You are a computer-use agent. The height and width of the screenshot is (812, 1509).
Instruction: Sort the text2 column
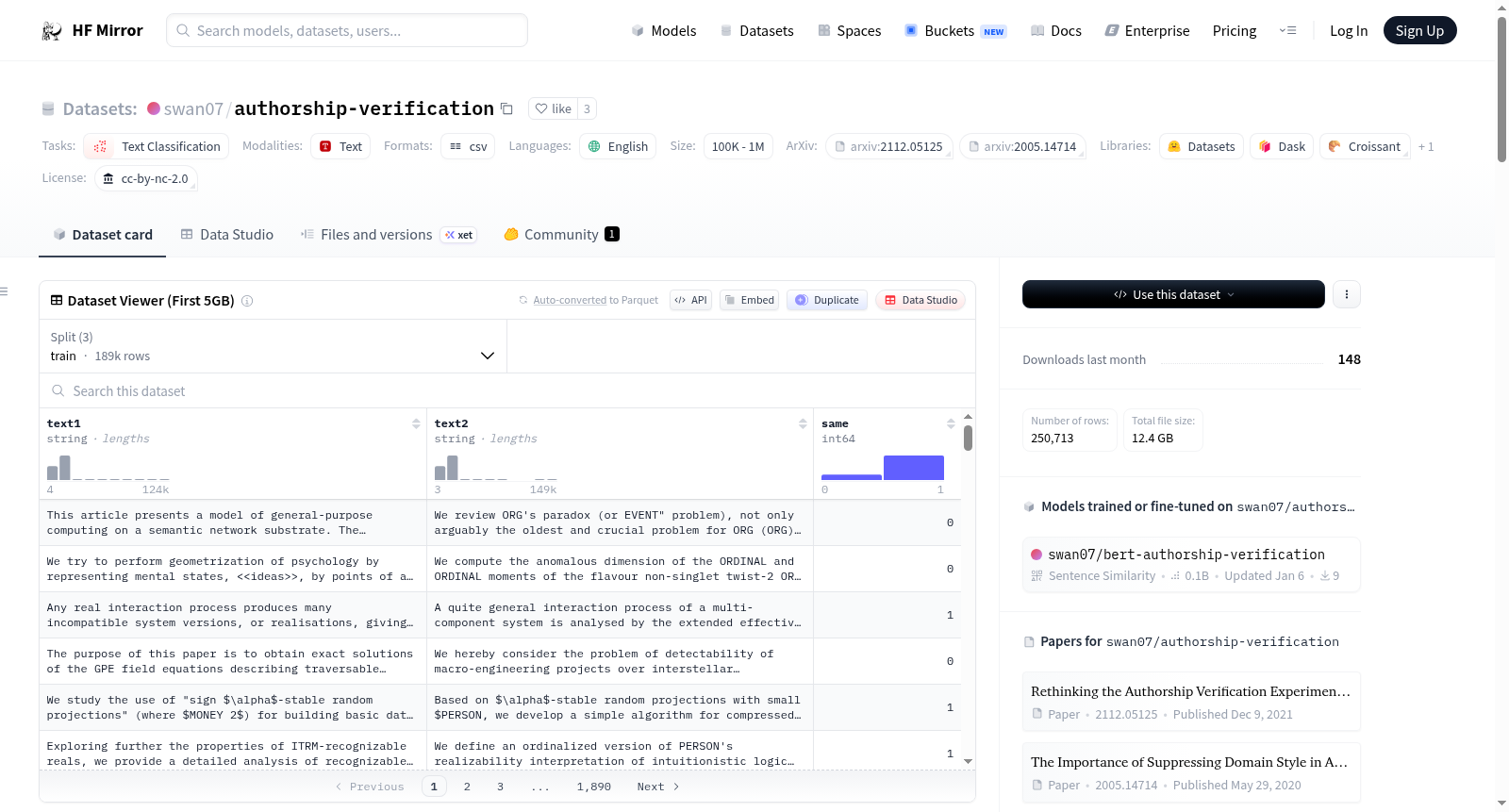click(x=803, y=423)
